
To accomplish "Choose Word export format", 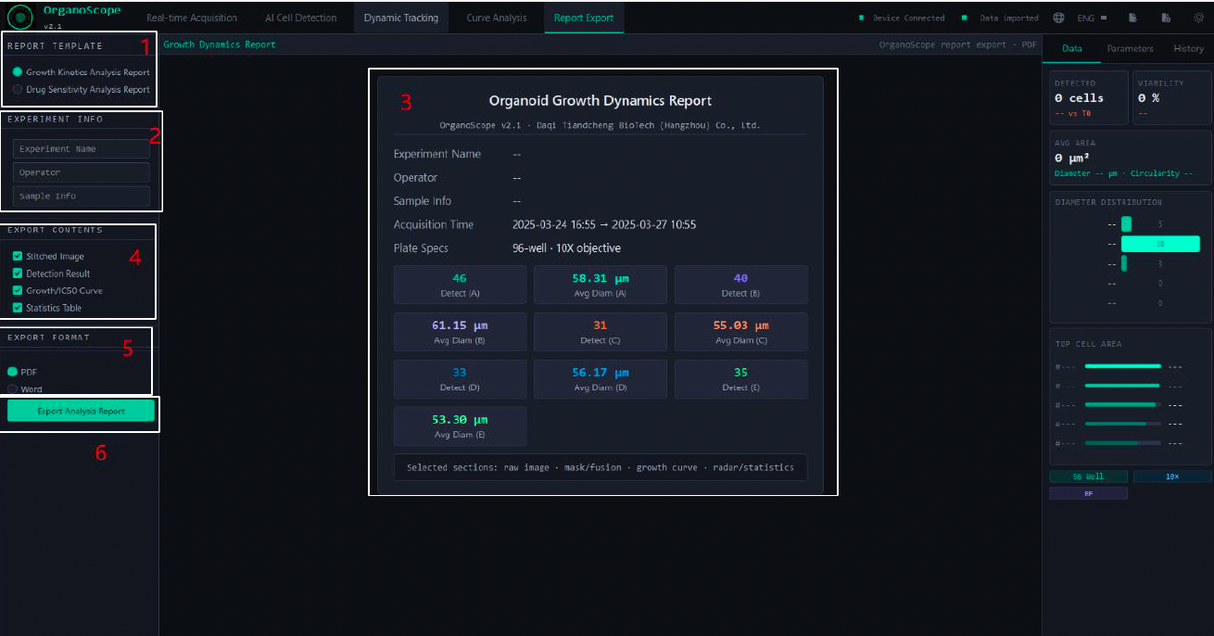I will (x=25, y=389).
